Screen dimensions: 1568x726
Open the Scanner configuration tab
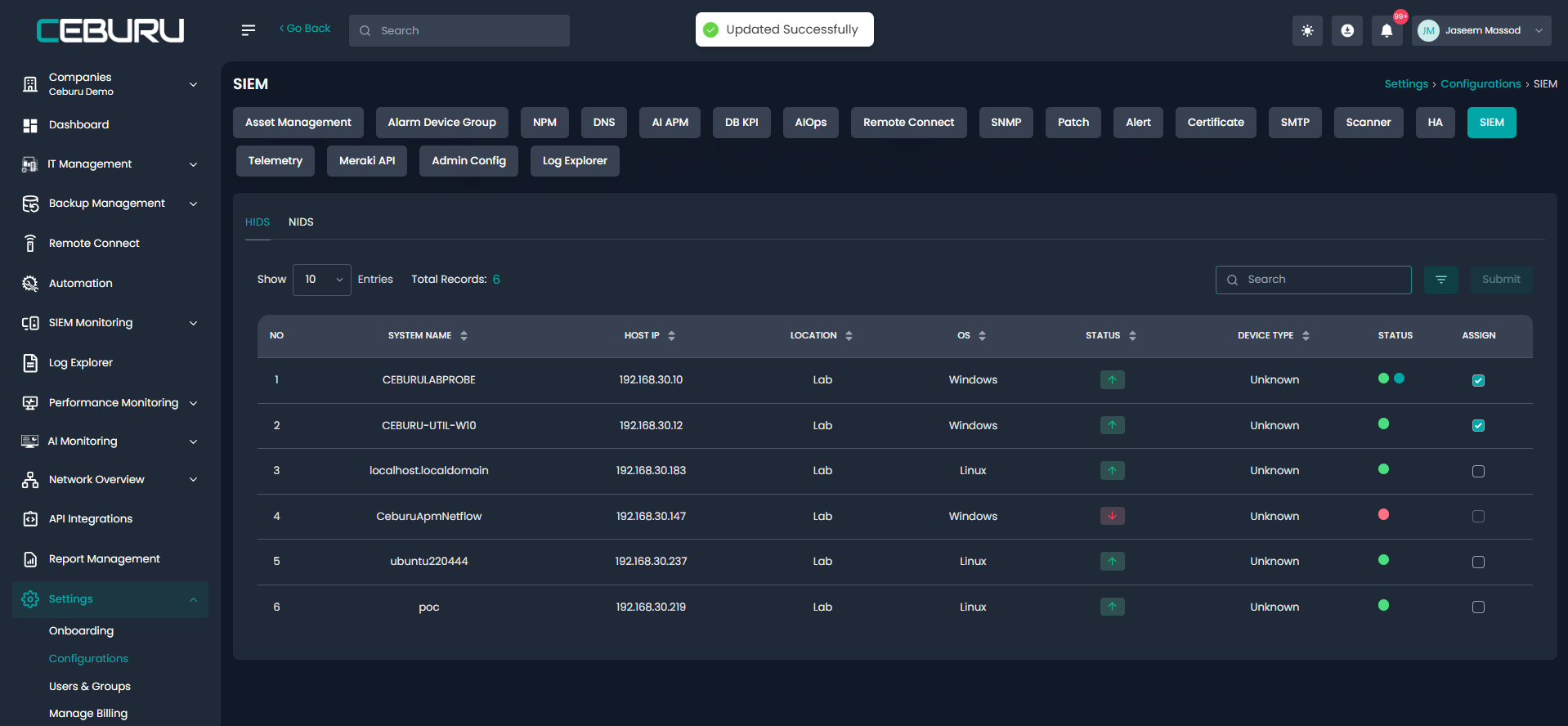[x=1369, y=123]
